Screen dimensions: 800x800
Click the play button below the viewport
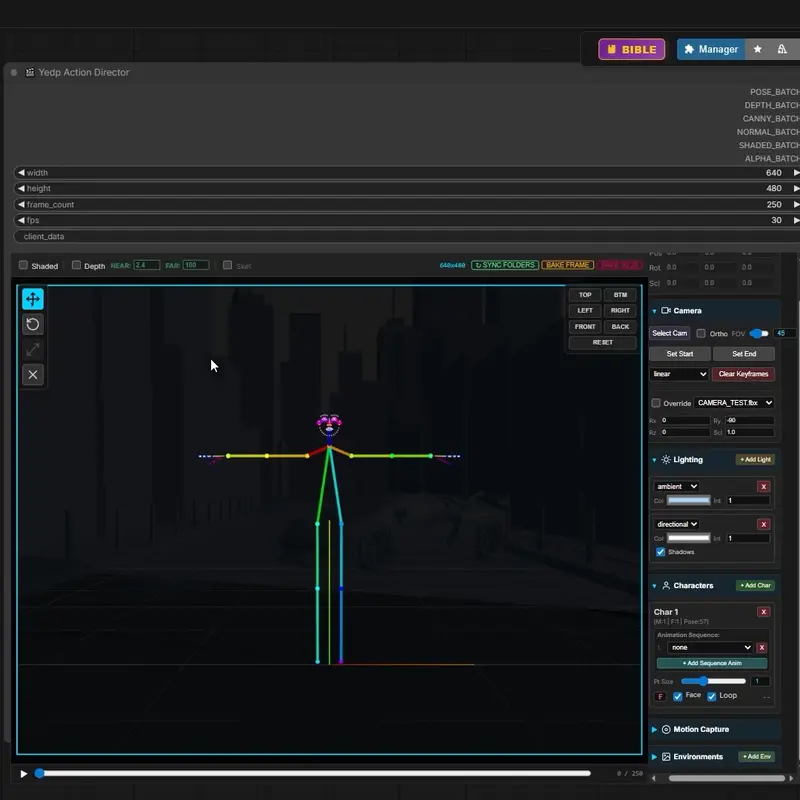click(x=23, y=773)
